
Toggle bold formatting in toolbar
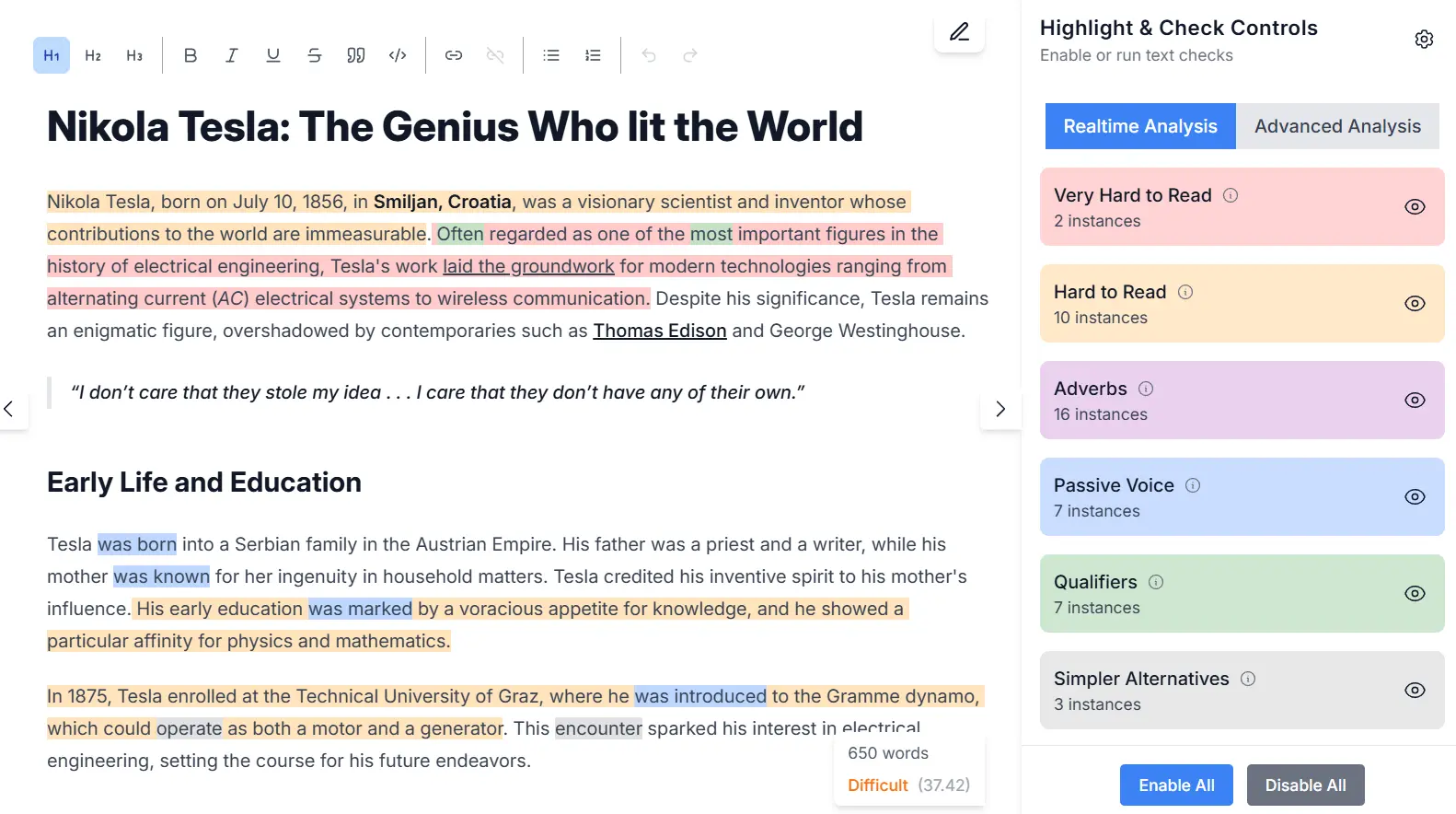point(191,55)
